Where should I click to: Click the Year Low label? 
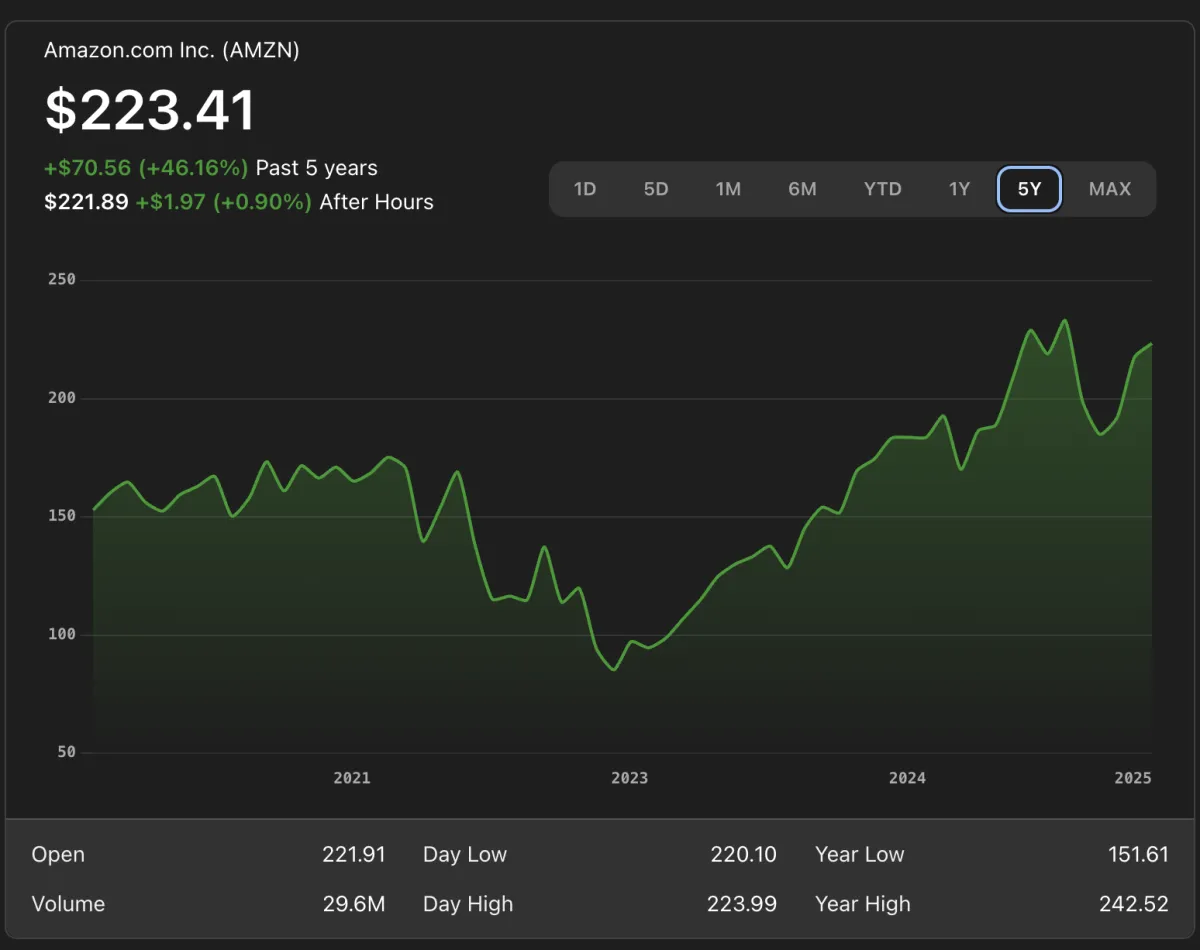click(x=860, y=855)
